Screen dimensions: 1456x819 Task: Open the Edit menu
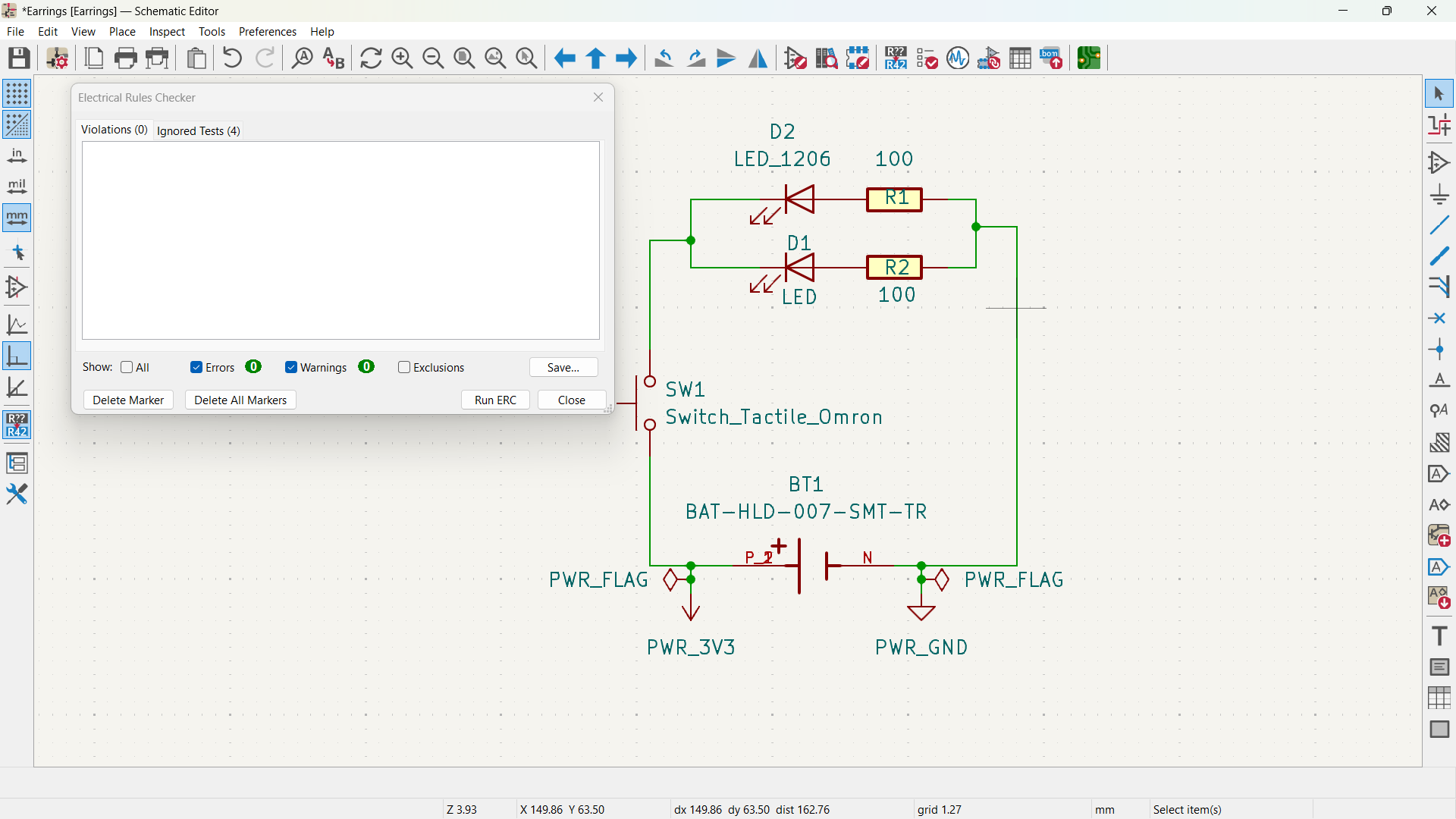pyautogui.click(x=48, y=32)
